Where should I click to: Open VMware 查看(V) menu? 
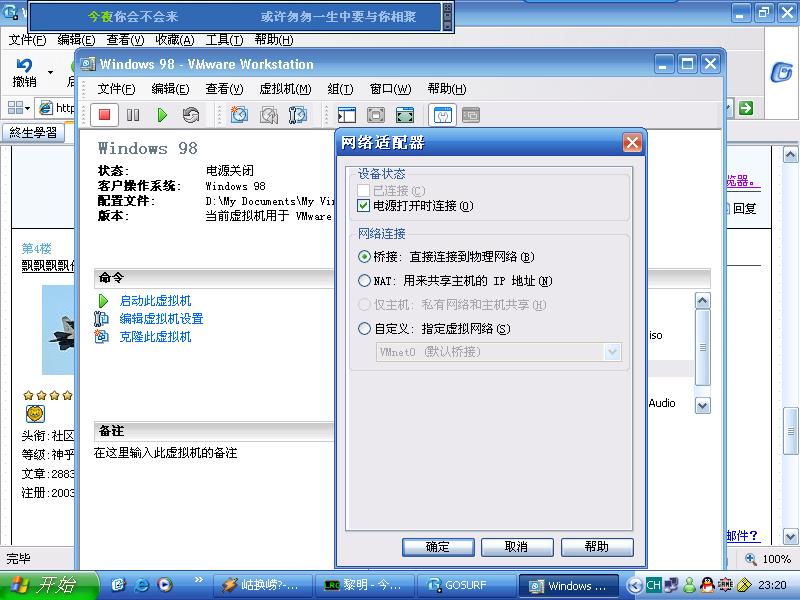[x=224, y=89]
